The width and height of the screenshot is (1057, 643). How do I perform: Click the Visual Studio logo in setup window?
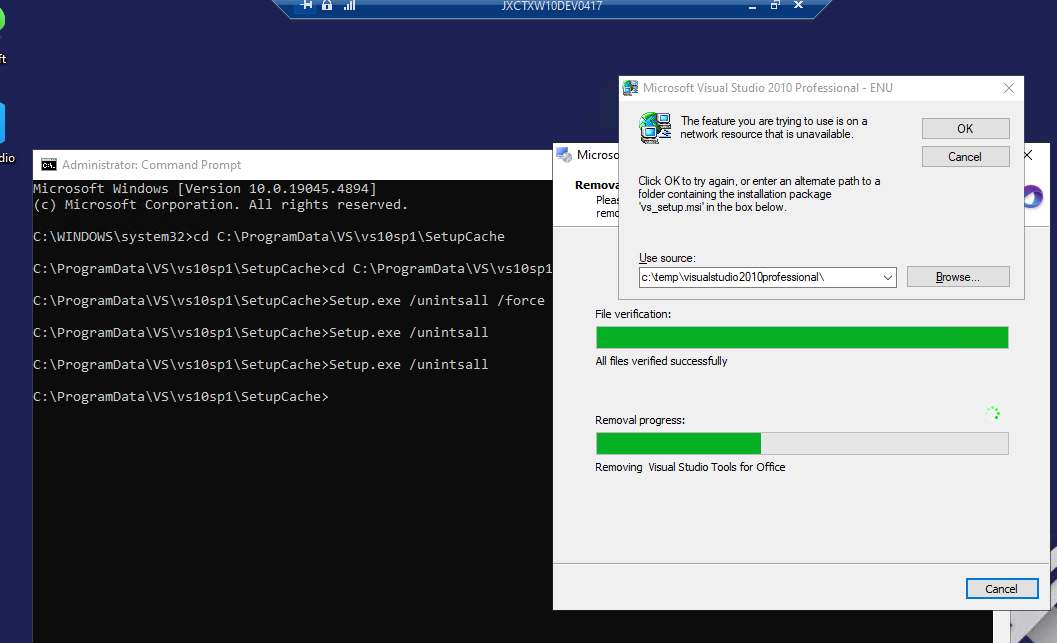[1033, 197]
